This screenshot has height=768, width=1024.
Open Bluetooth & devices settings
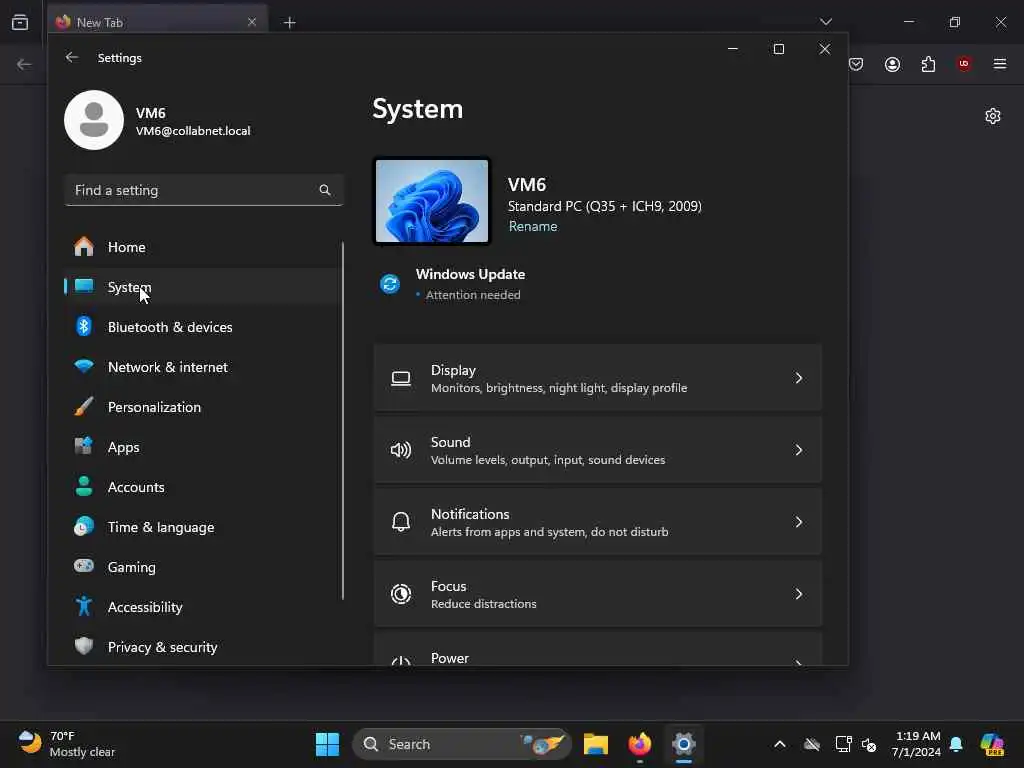point(202,327)
